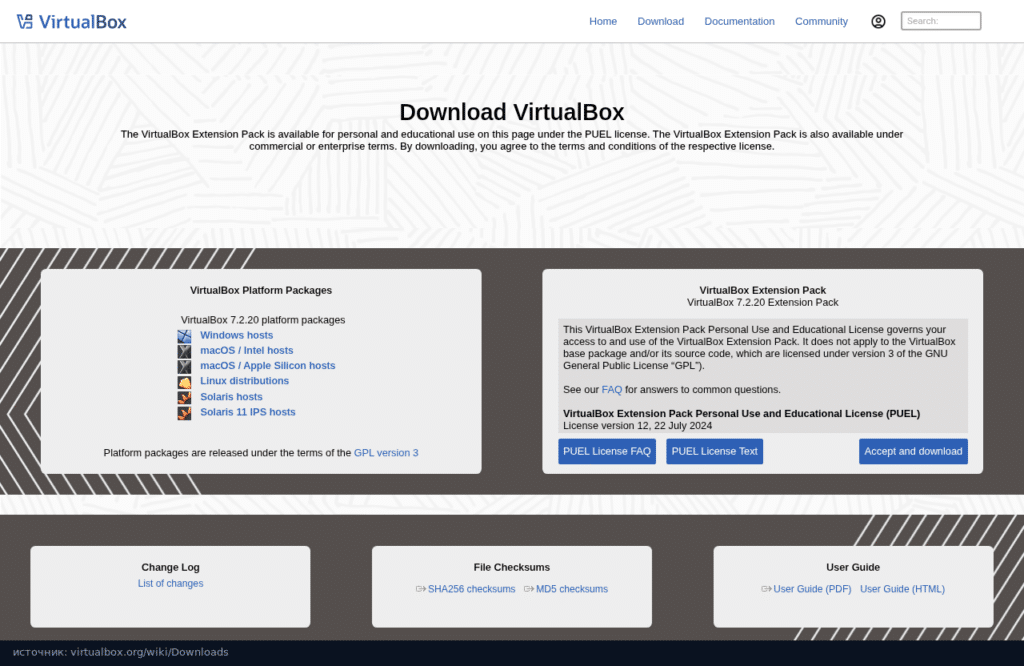Open the SHA256 checksums link
Screen dimensions: 1024x666
pos(472,589)
